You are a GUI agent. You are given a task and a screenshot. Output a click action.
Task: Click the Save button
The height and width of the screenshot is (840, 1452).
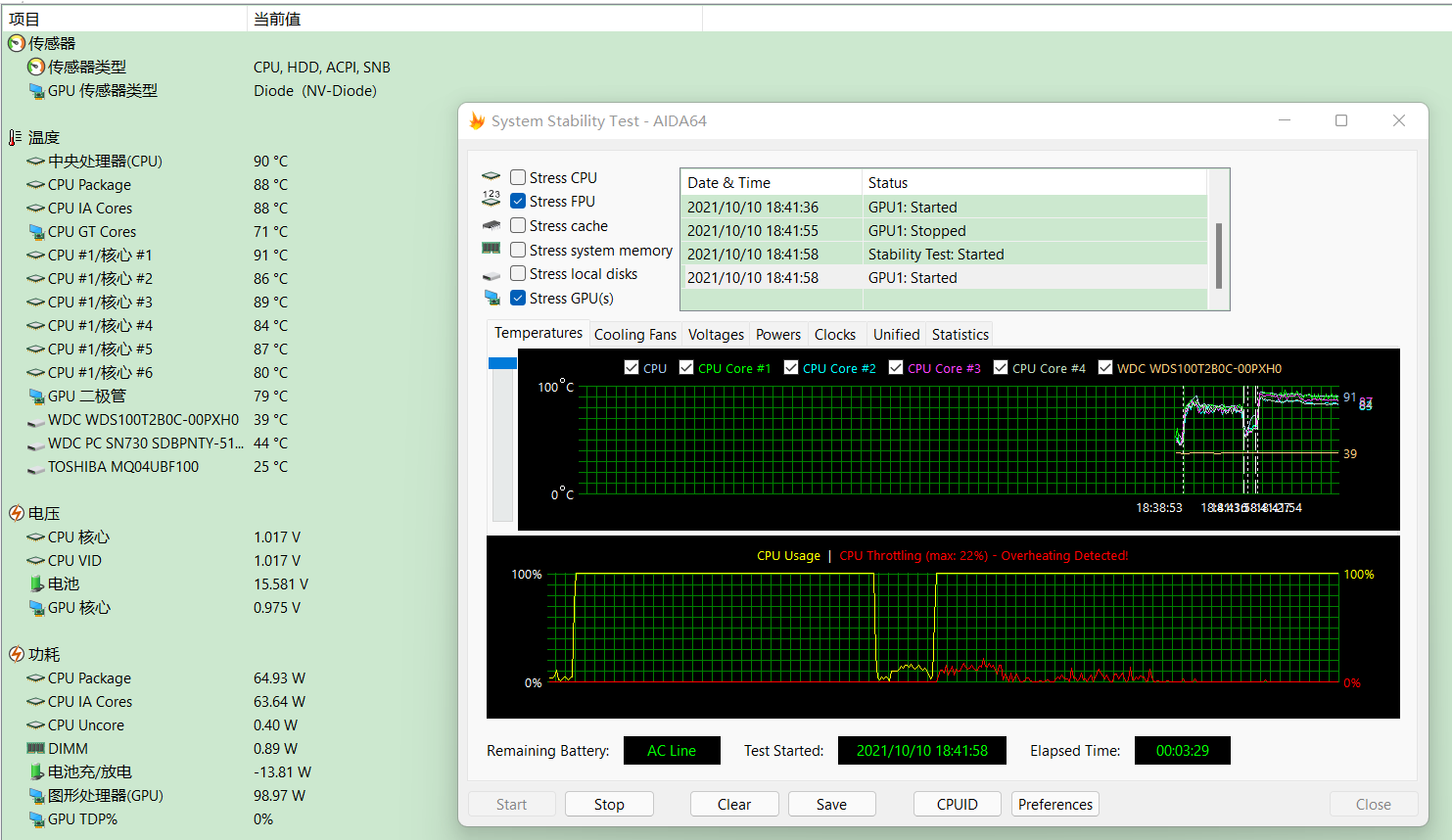click(x=831, y=804)
